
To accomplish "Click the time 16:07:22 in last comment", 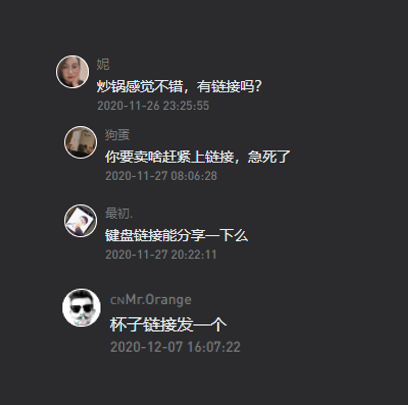I will [x=213, y=347].
